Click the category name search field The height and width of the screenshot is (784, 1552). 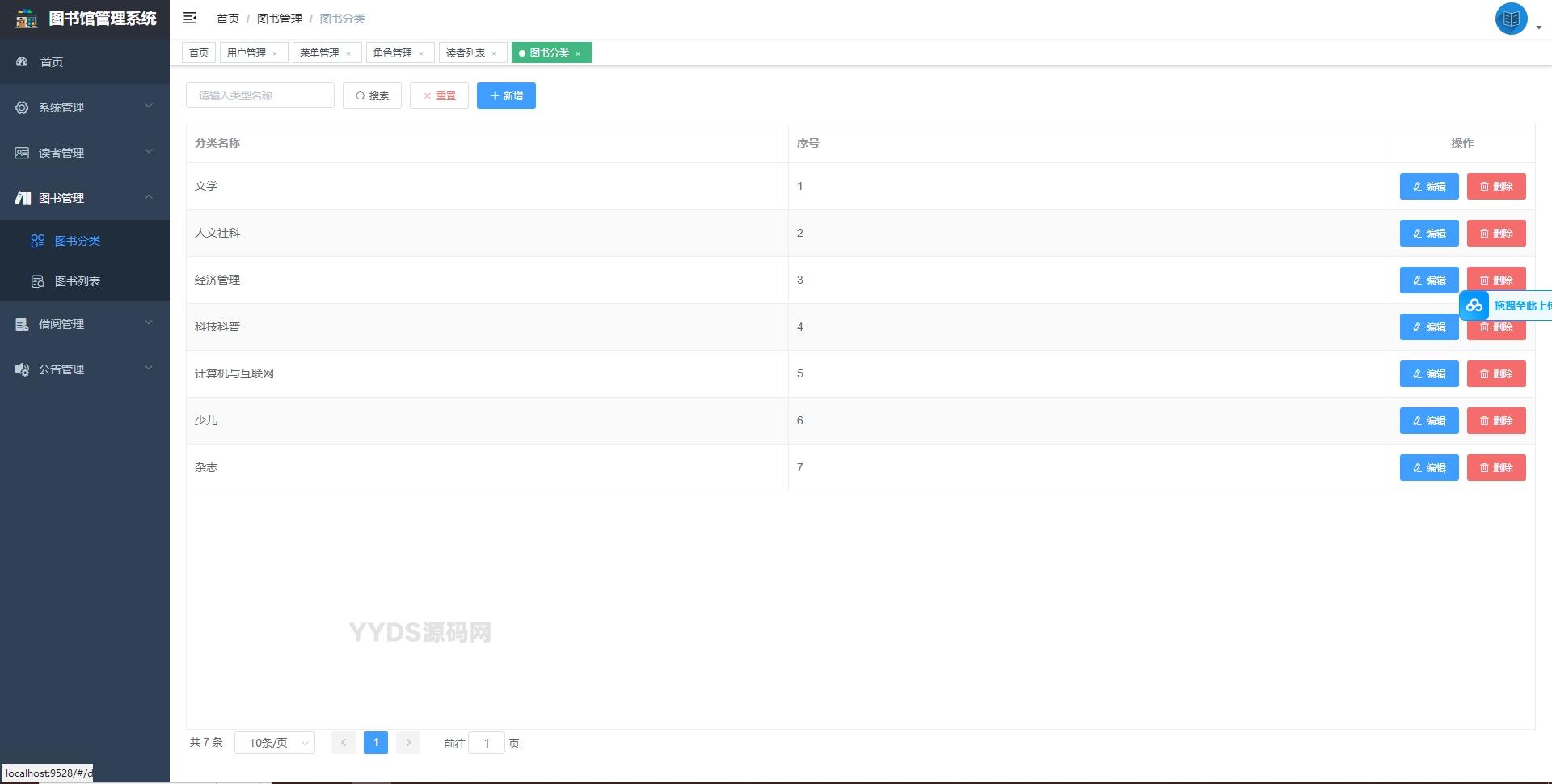259,96
